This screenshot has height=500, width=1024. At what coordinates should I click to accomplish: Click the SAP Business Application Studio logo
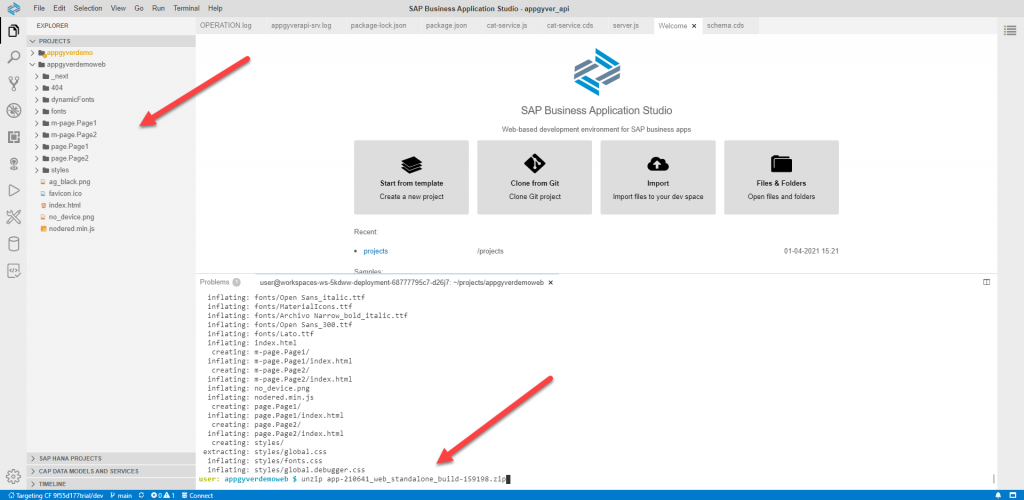[13, 8]
